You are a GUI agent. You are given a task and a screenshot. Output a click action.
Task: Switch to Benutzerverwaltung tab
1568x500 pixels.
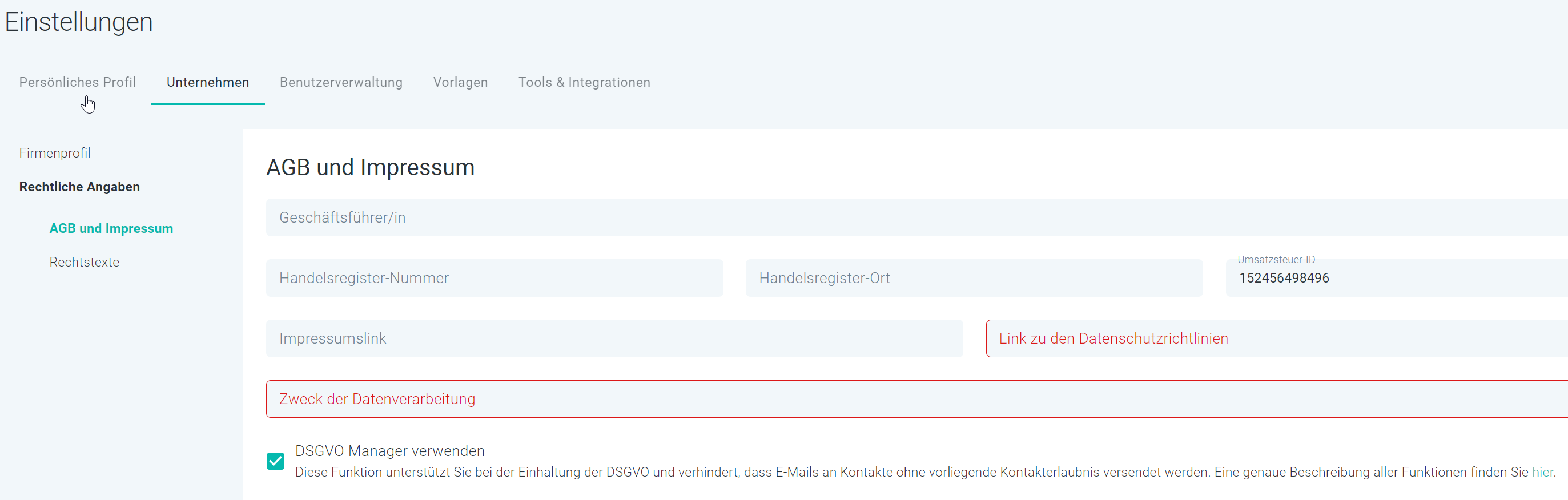pyautogui.click(x=341, y=82)
